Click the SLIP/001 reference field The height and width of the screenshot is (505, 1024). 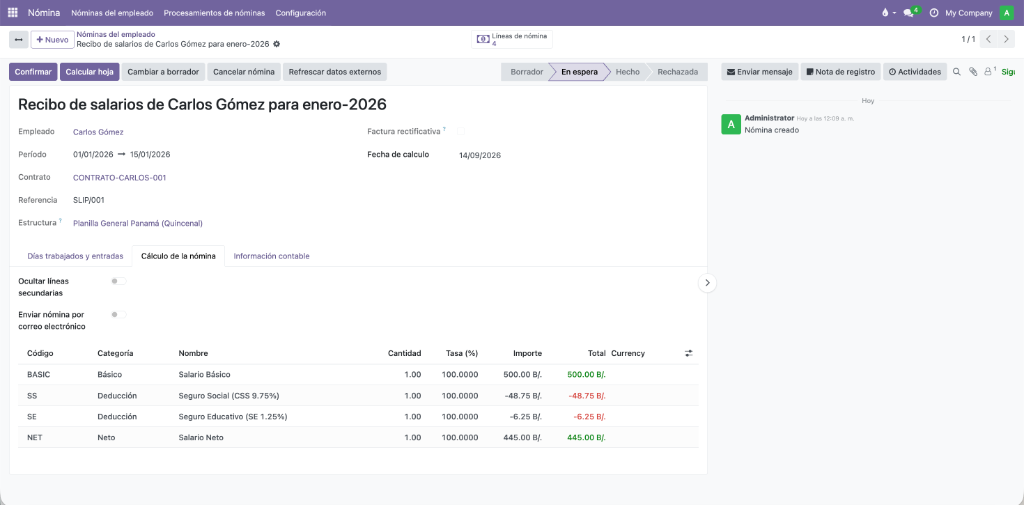coord(89,201)
